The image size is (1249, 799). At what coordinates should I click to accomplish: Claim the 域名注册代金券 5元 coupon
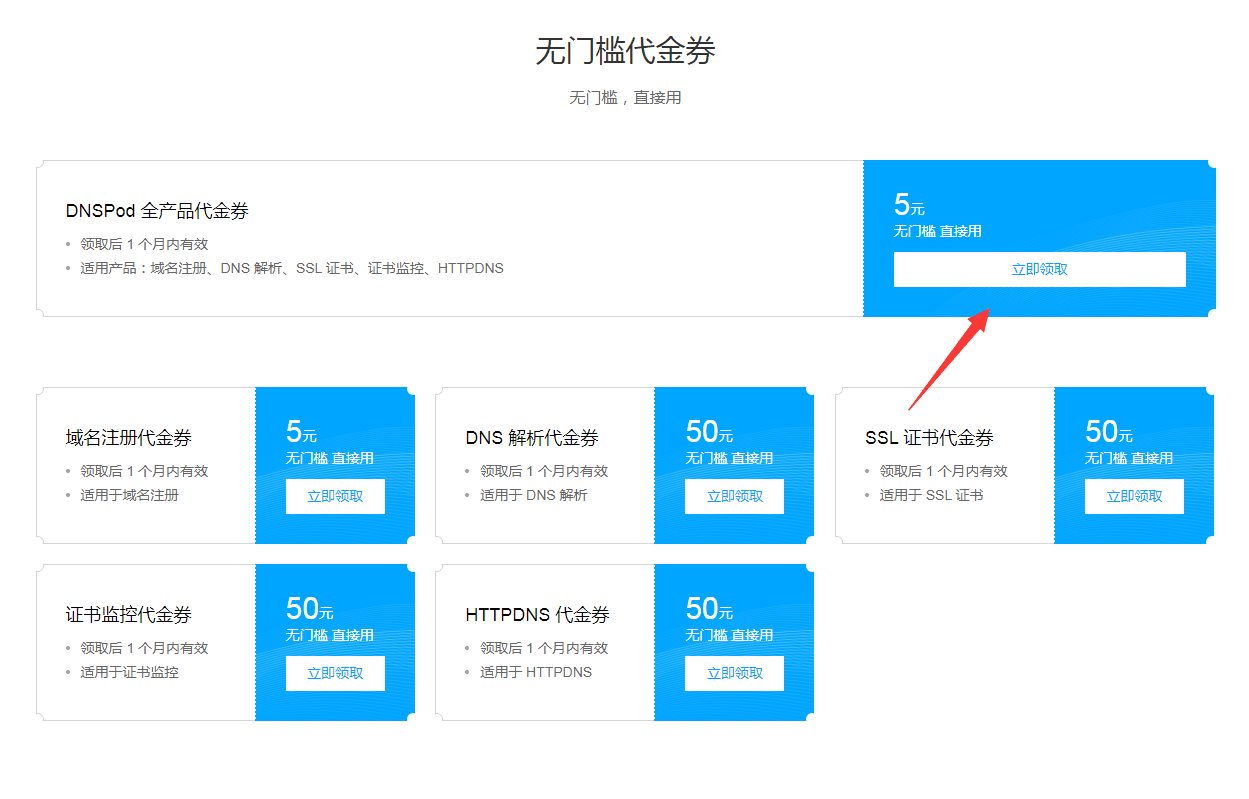pyautogui.click(x=335, y=496)
